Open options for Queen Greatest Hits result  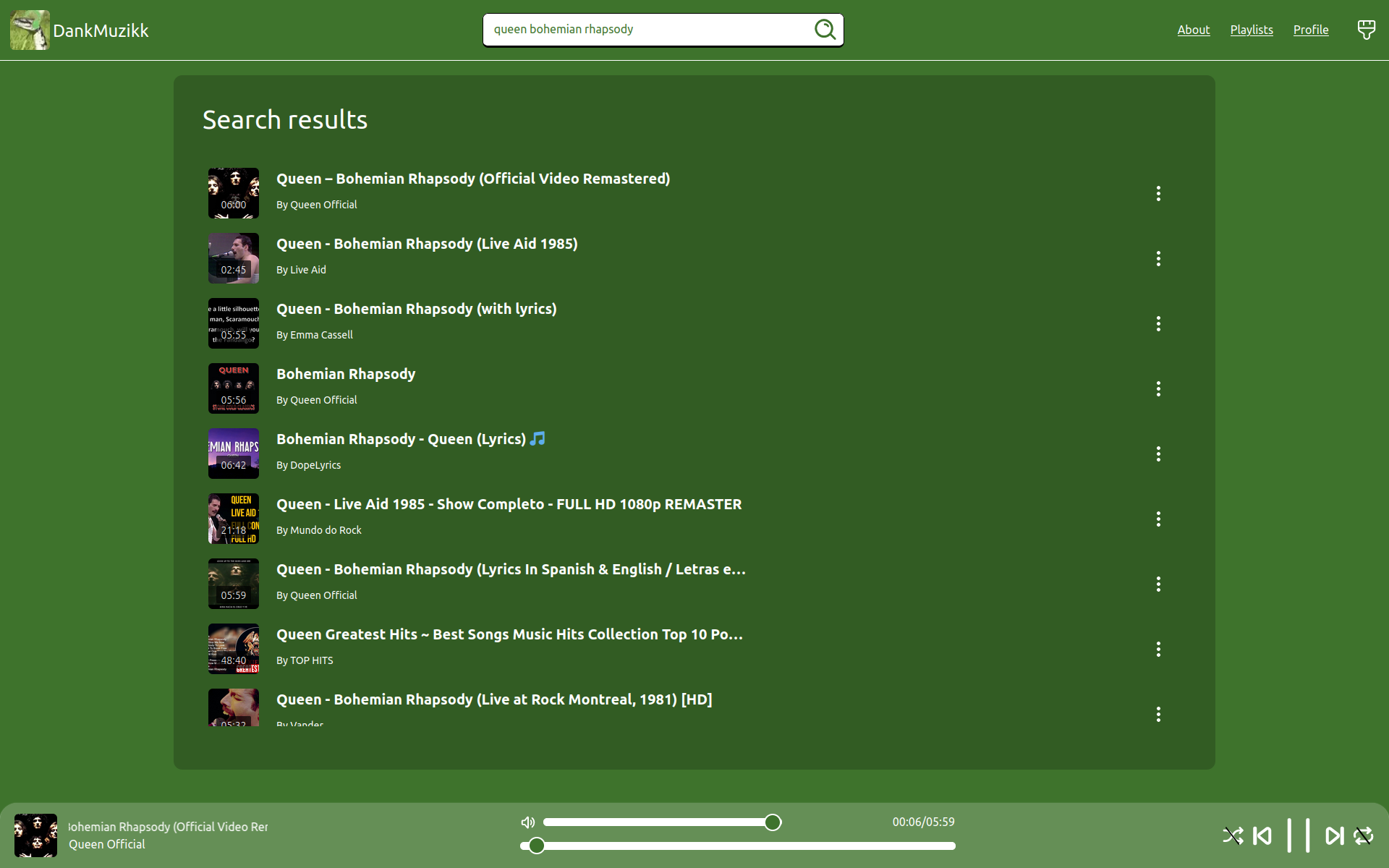pos(1158,649)
